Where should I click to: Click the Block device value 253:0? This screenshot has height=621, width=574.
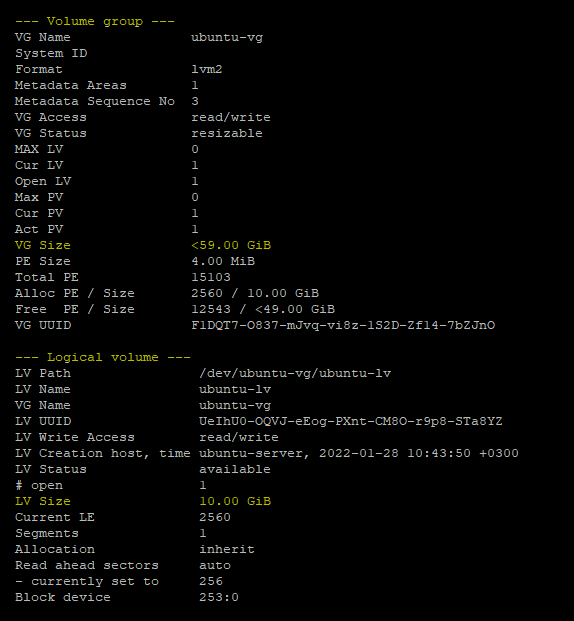[x=219, y=597]
